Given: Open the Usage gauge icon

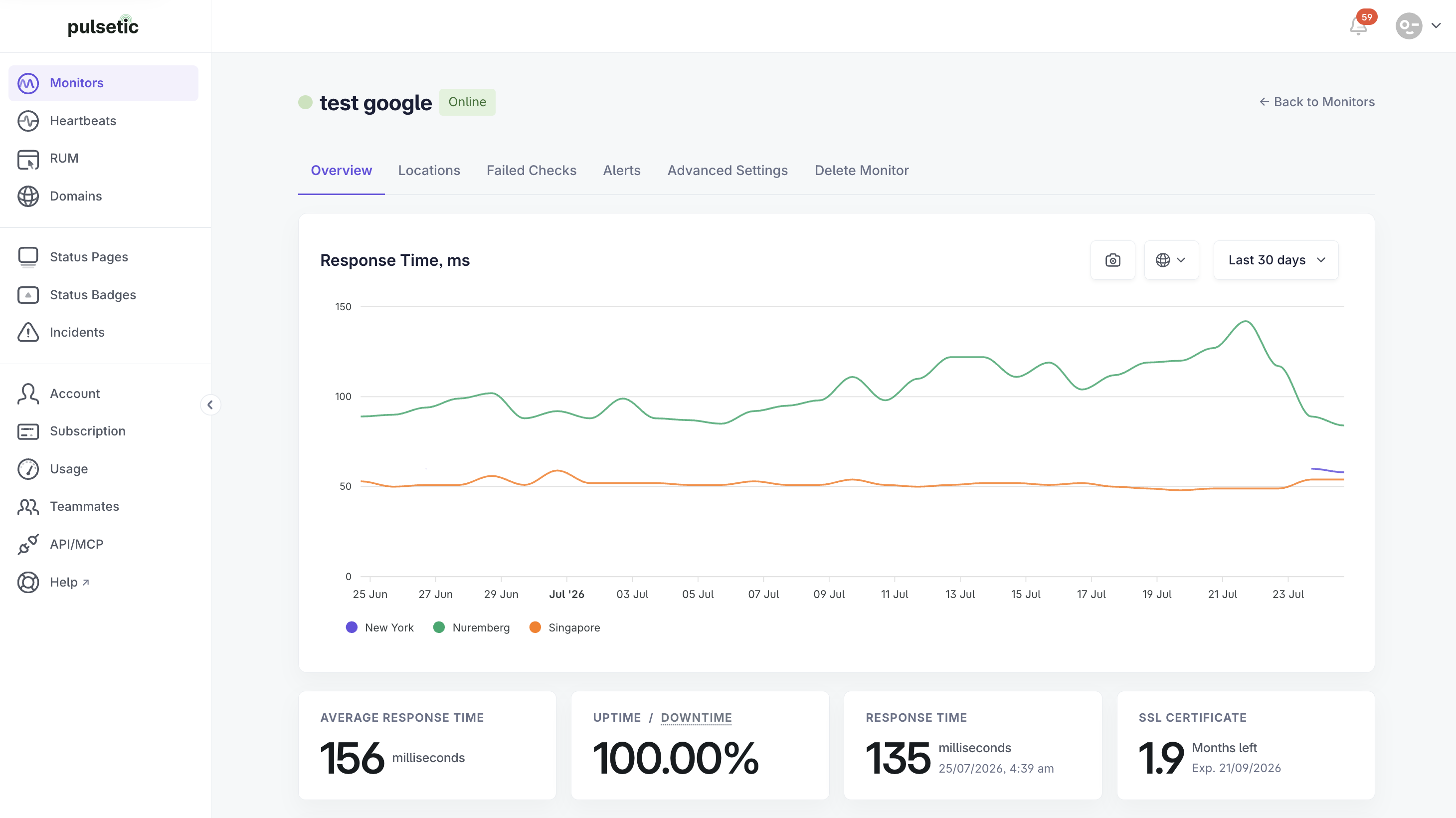Looking at the screenshot, I should [28, 469].
